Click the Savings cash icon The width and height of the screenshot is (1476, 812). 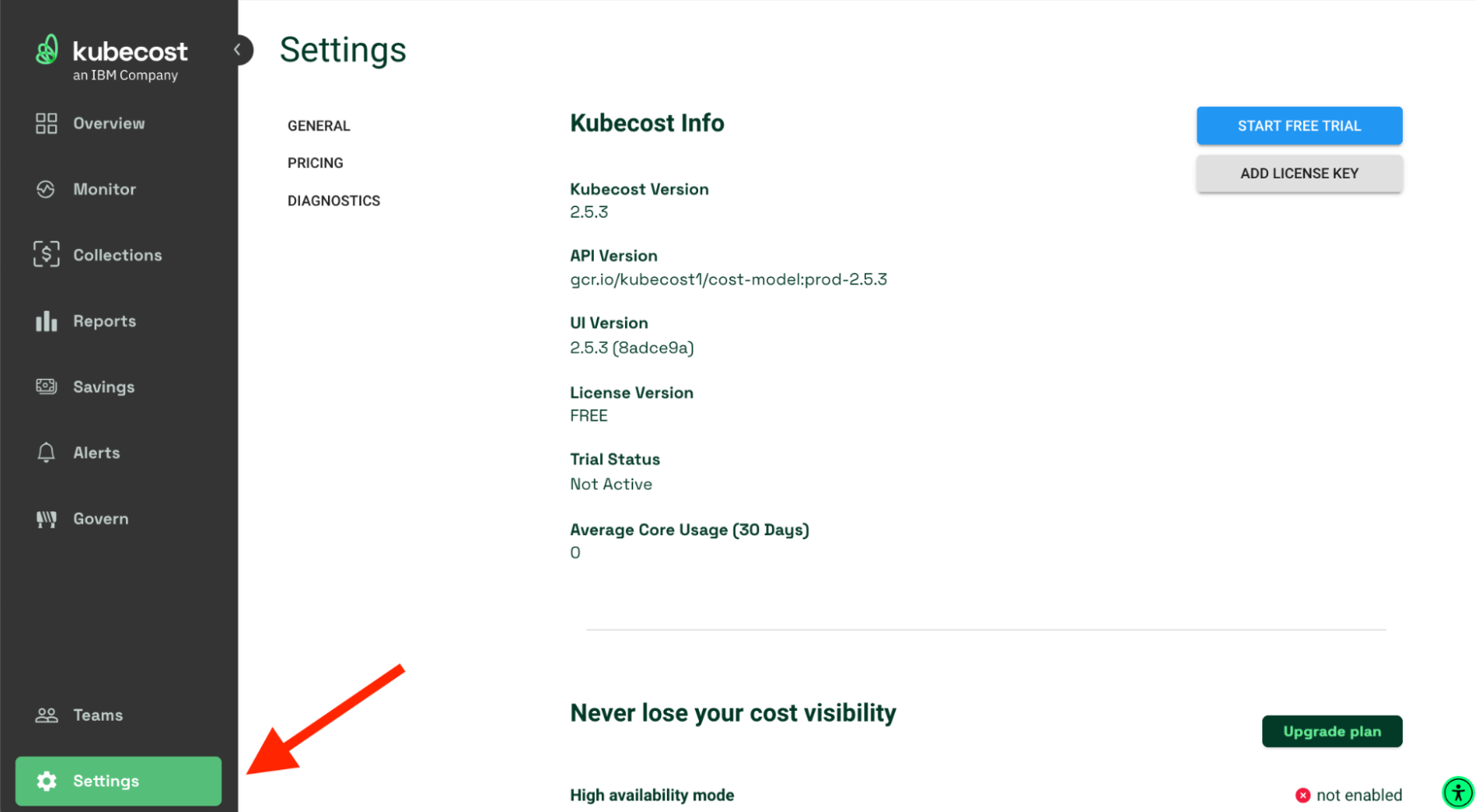click(46, 386)
